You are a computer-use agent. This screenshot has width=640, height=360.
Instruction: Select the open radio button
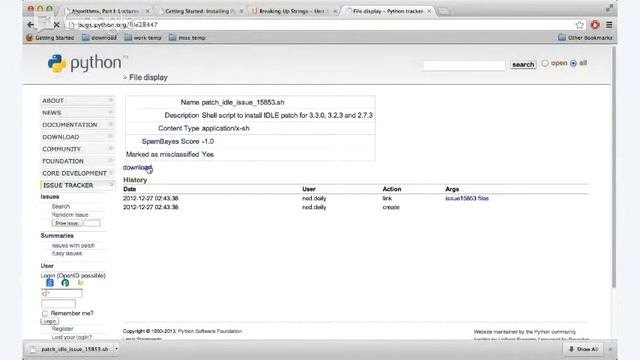(x=545, y=63)
